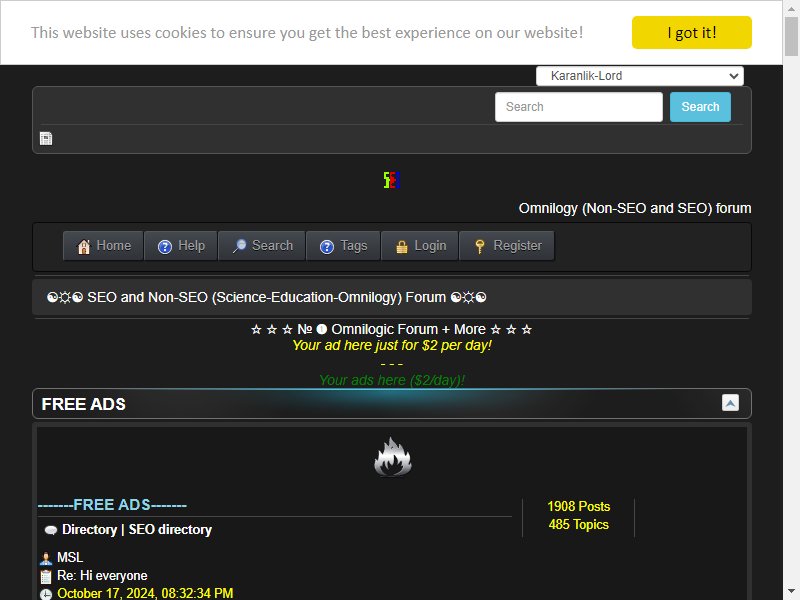Open Directory | SEO directory child board

(137, 530)
